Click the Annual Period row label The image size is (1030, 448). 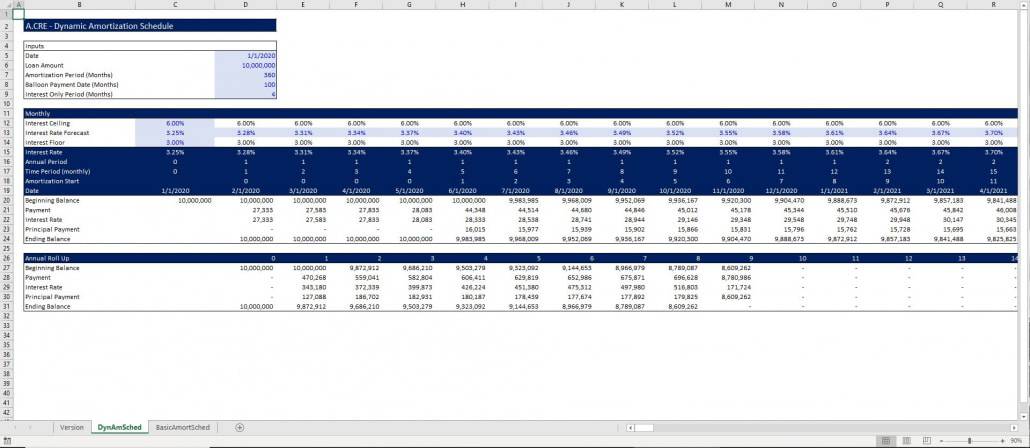coord(47,162)
